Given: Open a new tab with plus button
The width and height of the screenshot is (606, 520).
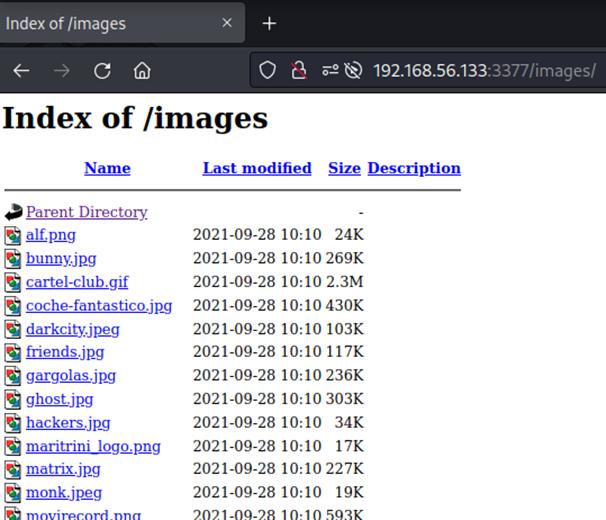Looking at the screenshot, I should 269,23.
